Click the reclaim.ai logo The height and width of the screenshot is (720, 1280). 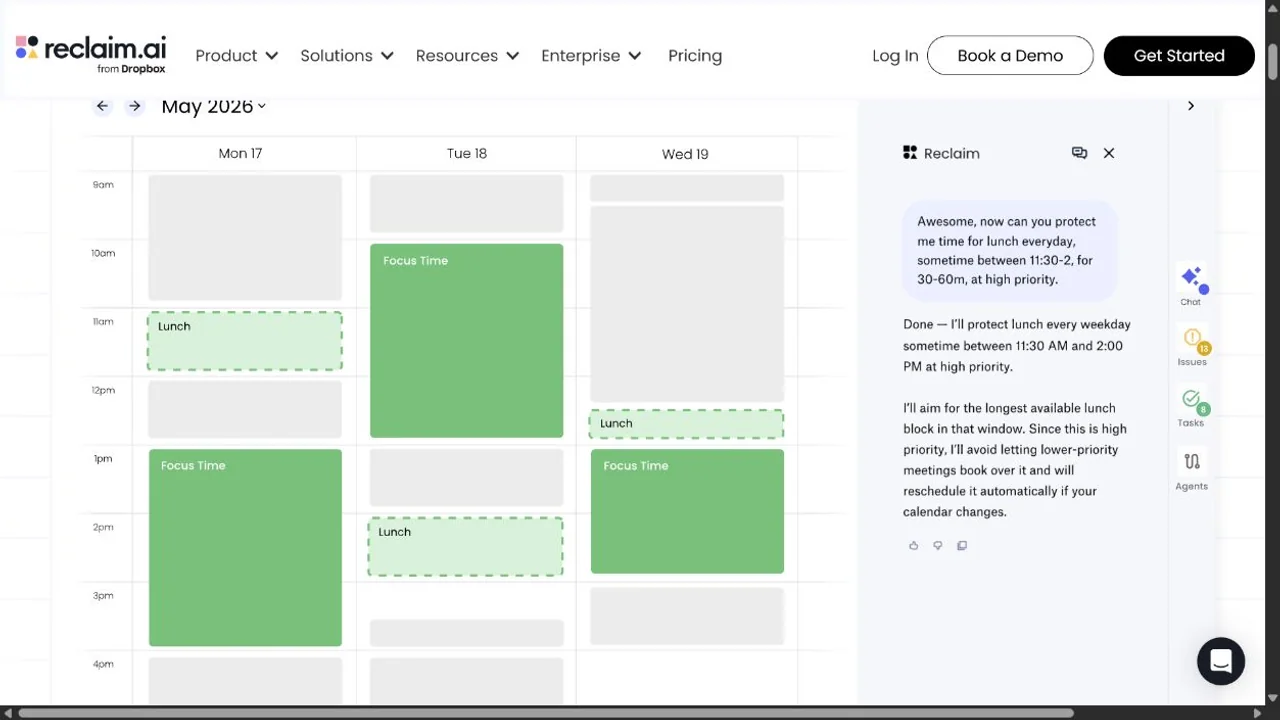(91, 54)
